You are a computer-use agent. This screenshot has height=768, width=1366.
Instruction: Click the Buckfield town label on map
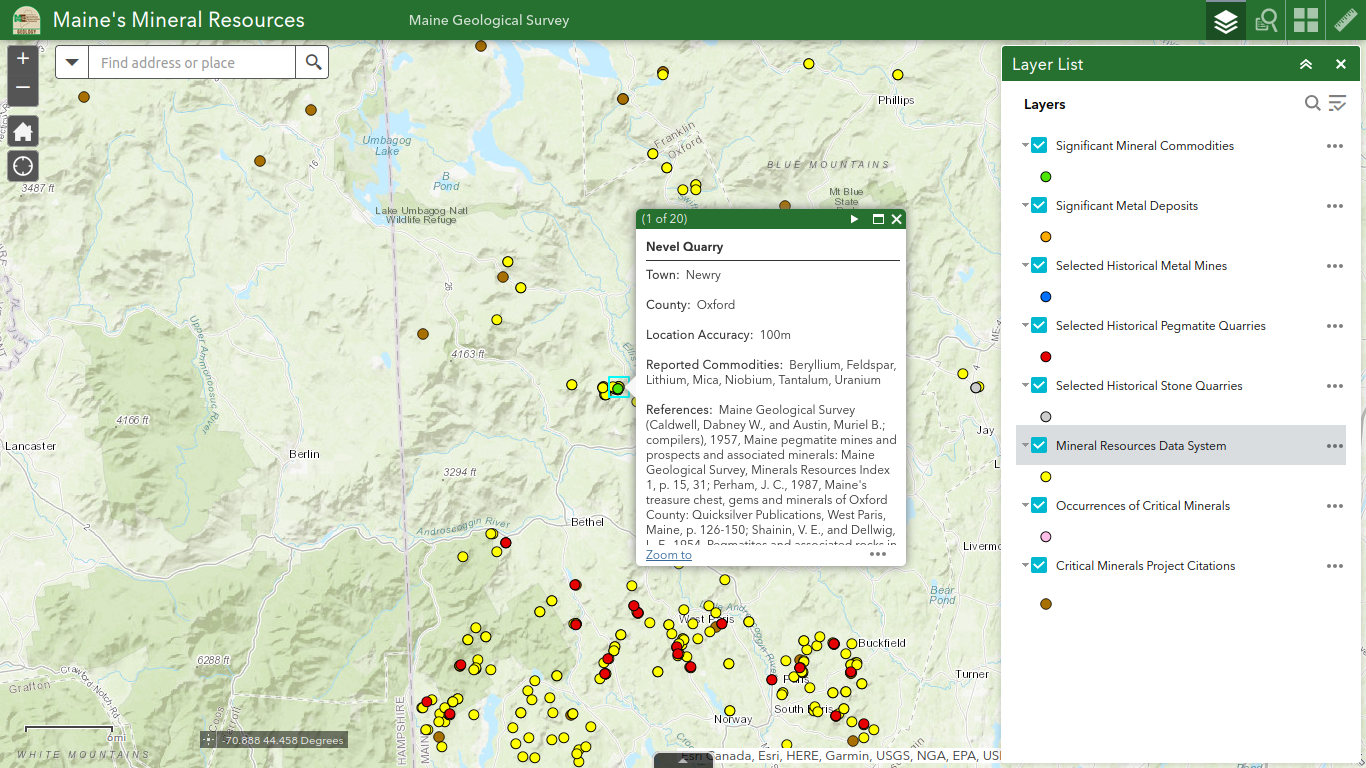click(x=882, y=643)
